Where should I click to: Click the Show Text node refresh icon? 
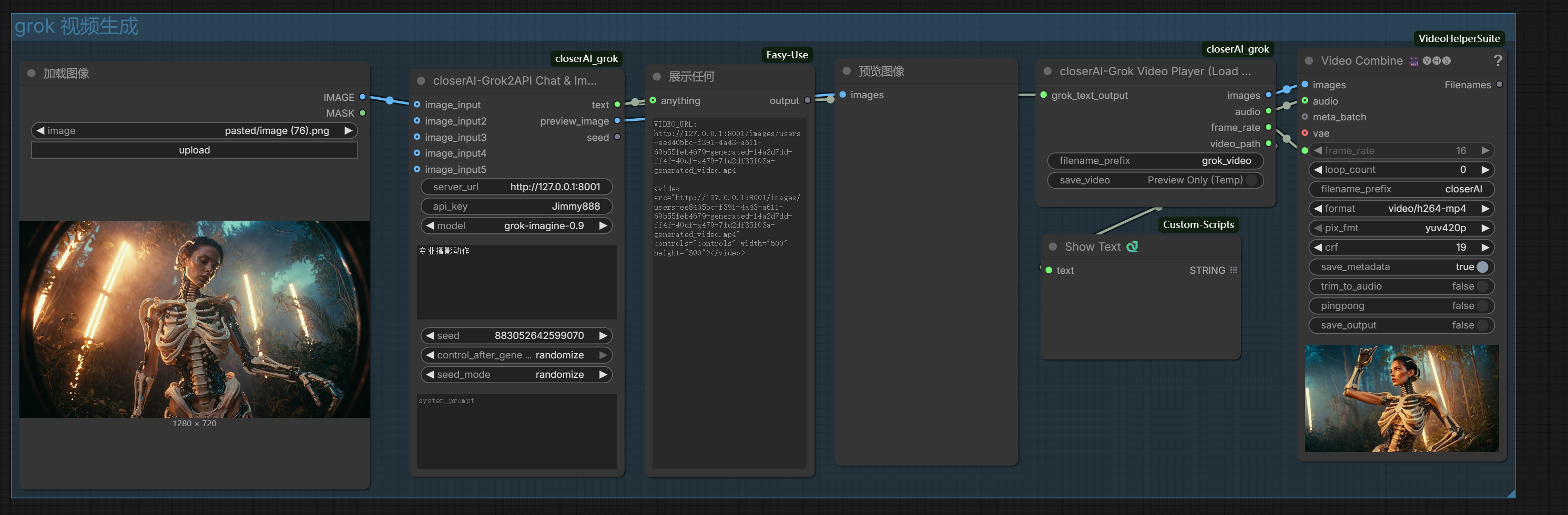[1132, 247]
